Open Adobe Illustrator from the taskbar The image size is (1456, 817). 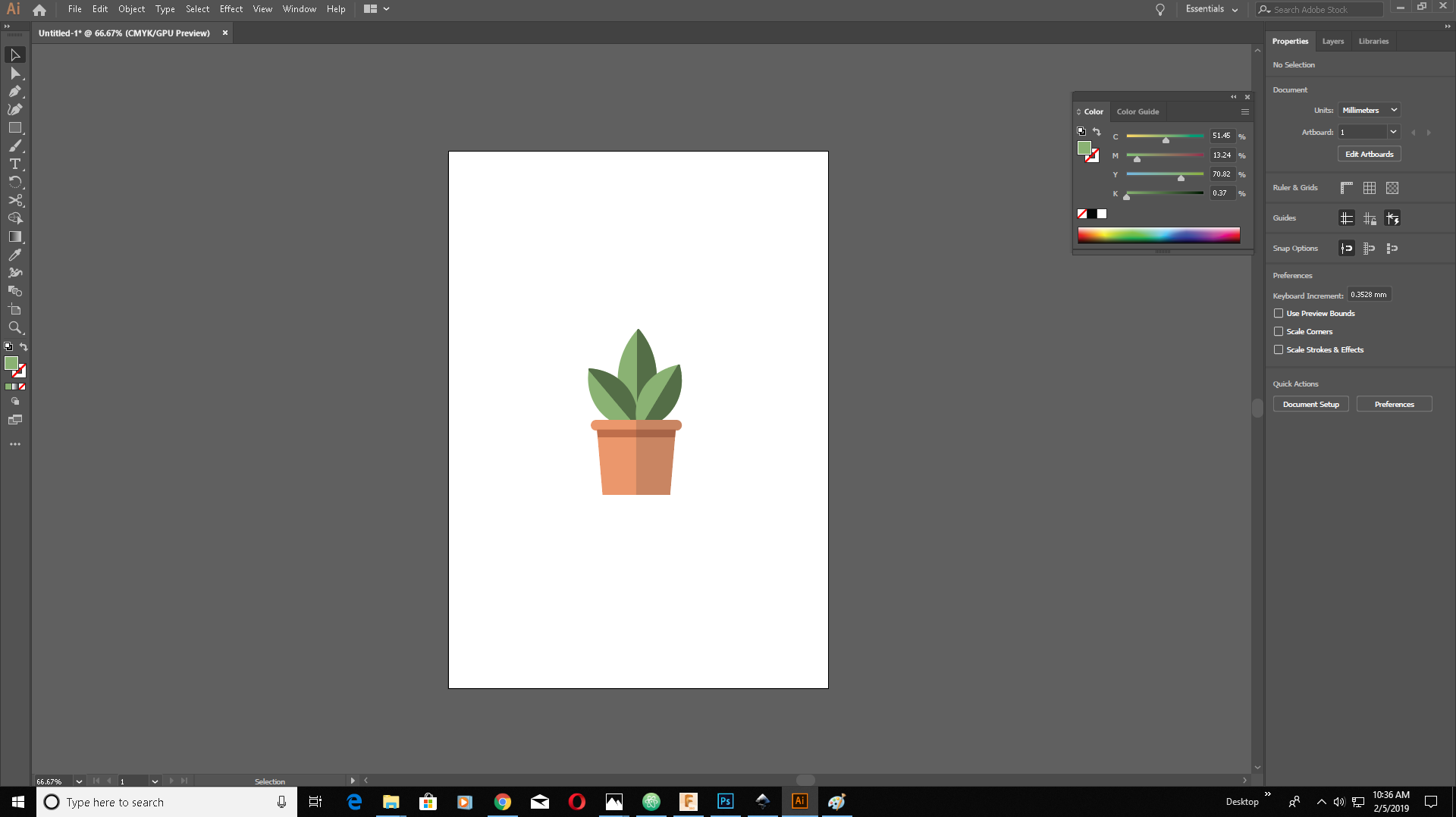pos(800,802)
